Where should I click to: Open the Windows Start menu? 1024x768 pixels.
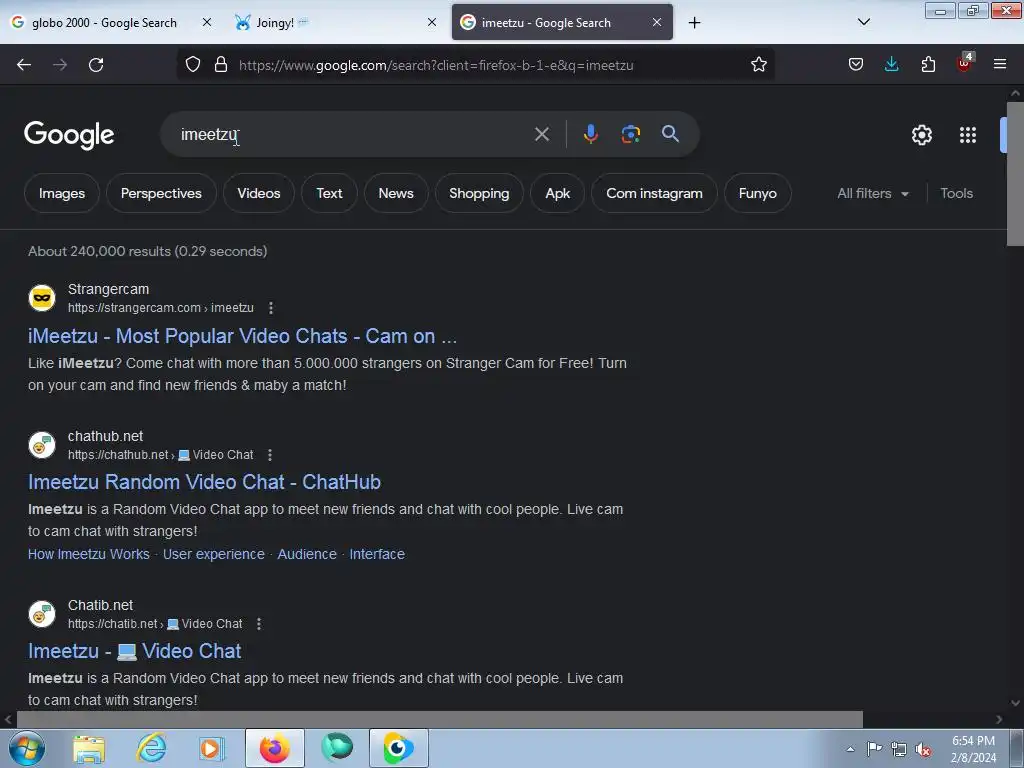click(27, 748)
